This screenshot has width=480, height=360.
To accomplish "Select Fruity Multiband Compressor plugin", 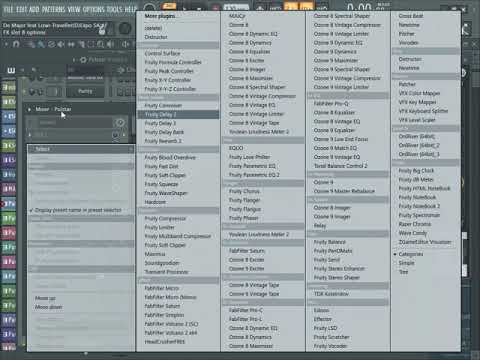I will [178, 236].
